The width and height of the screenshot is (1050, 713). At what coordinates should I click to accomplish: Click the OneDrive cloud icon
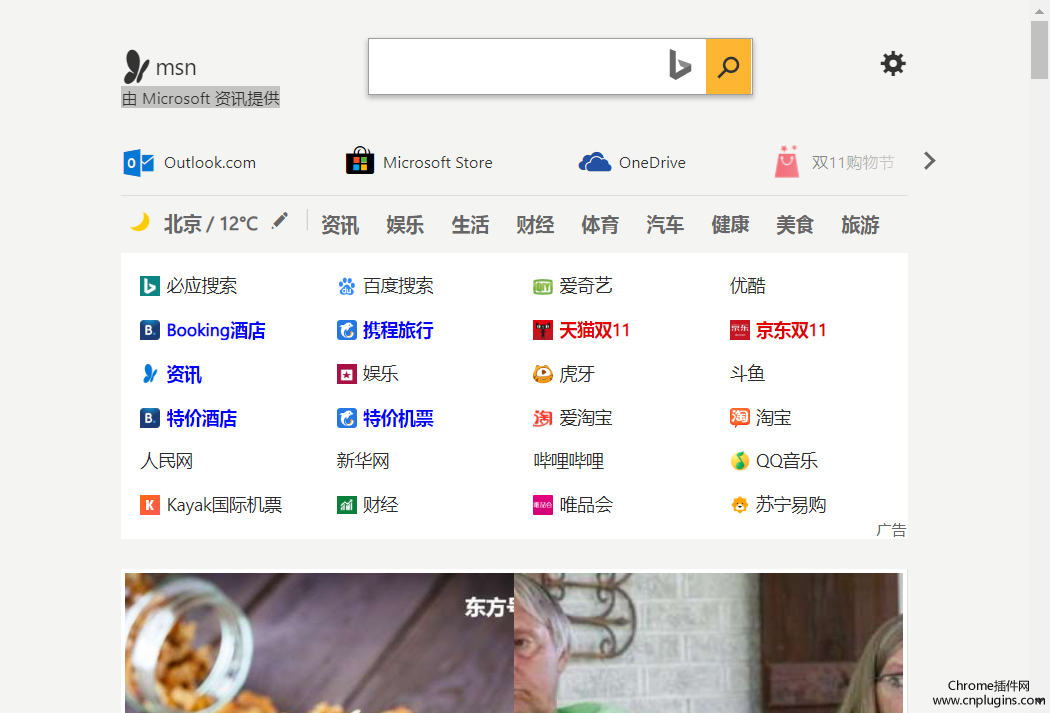[x=595, y=162]
